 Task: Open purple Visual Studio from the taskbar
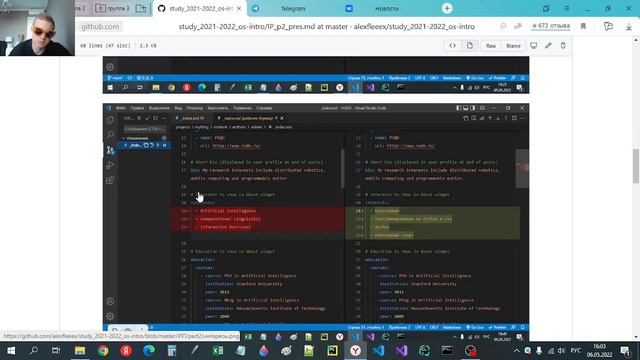pos(401,351)
